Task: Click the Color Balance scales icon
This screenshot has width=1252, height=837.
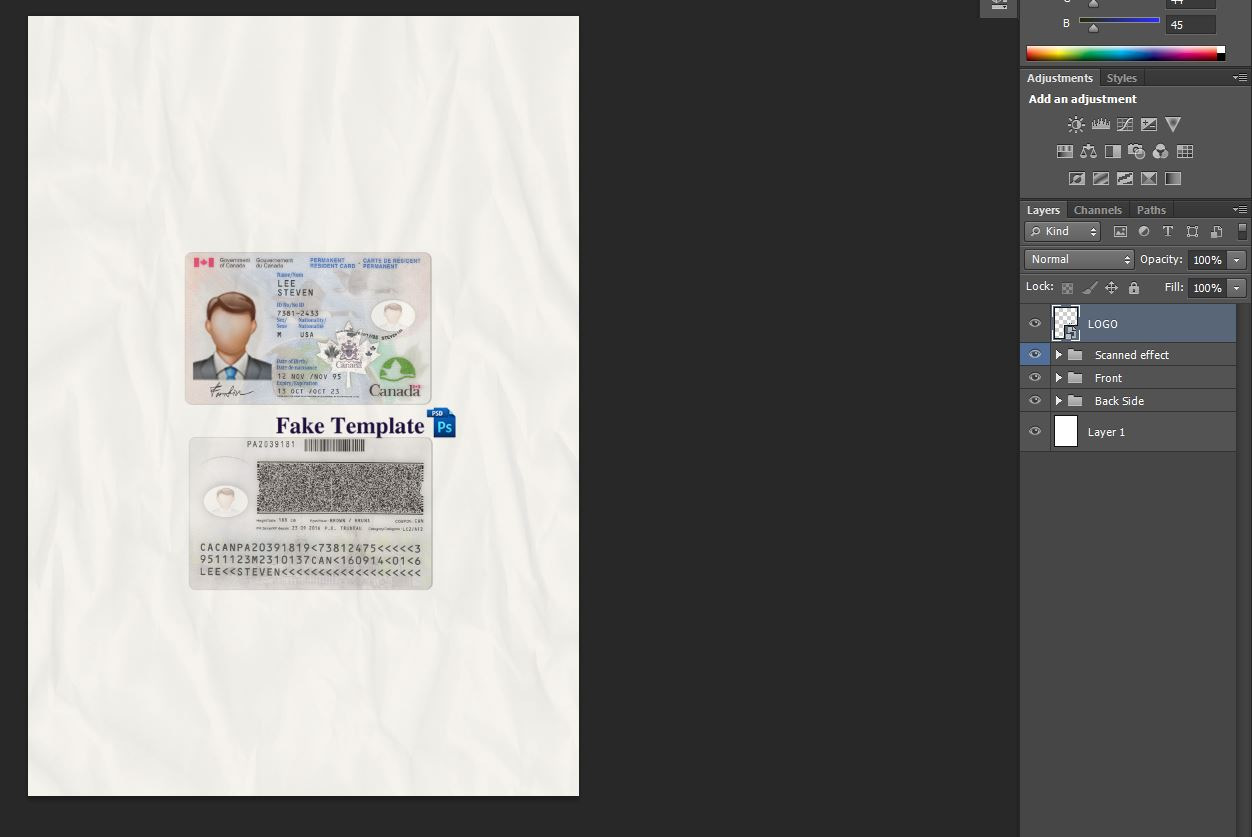Action: point(1088,152)
